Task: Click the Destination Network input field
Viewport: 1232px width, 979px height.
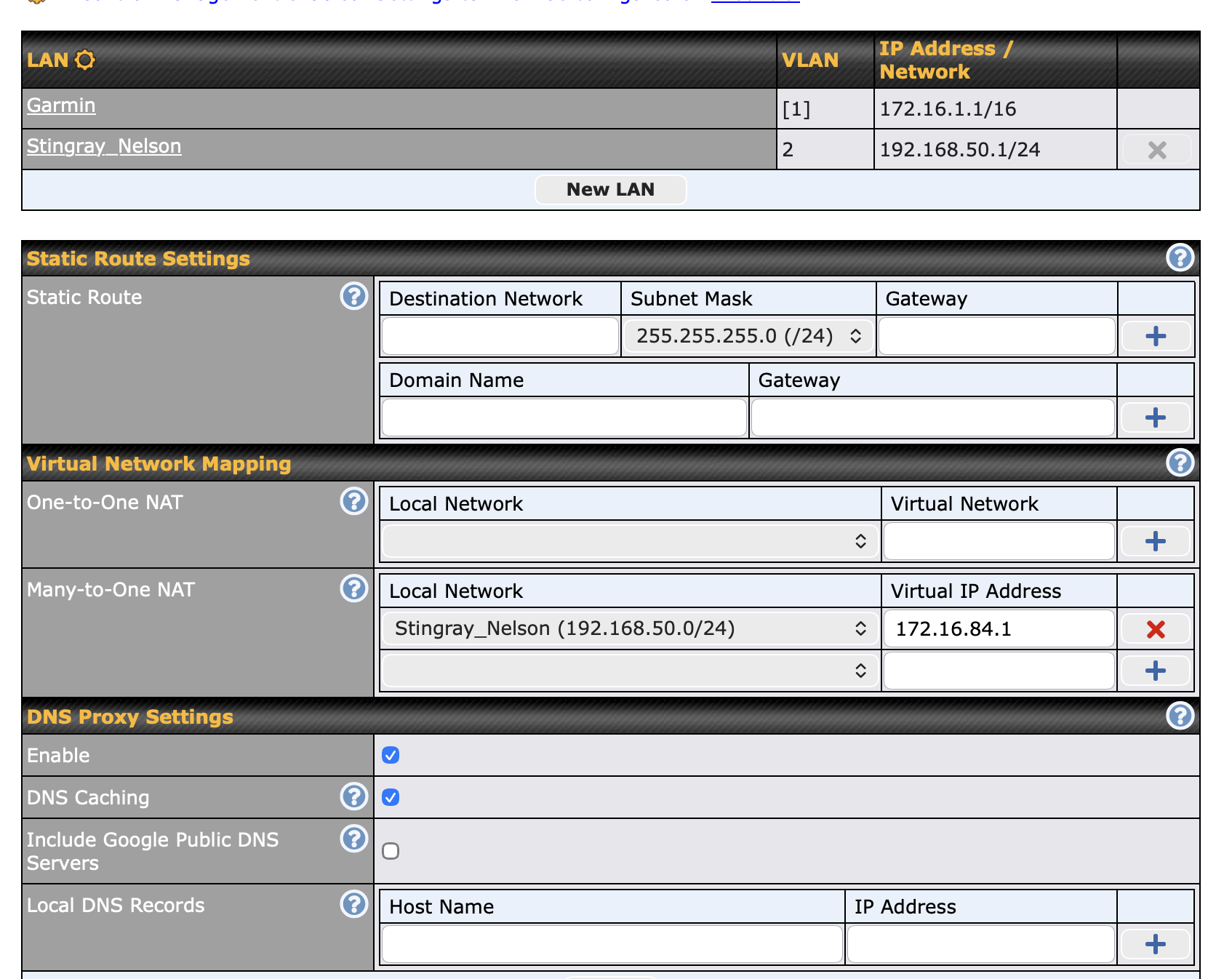Action: pyautogui.click(x=500, y=336)
